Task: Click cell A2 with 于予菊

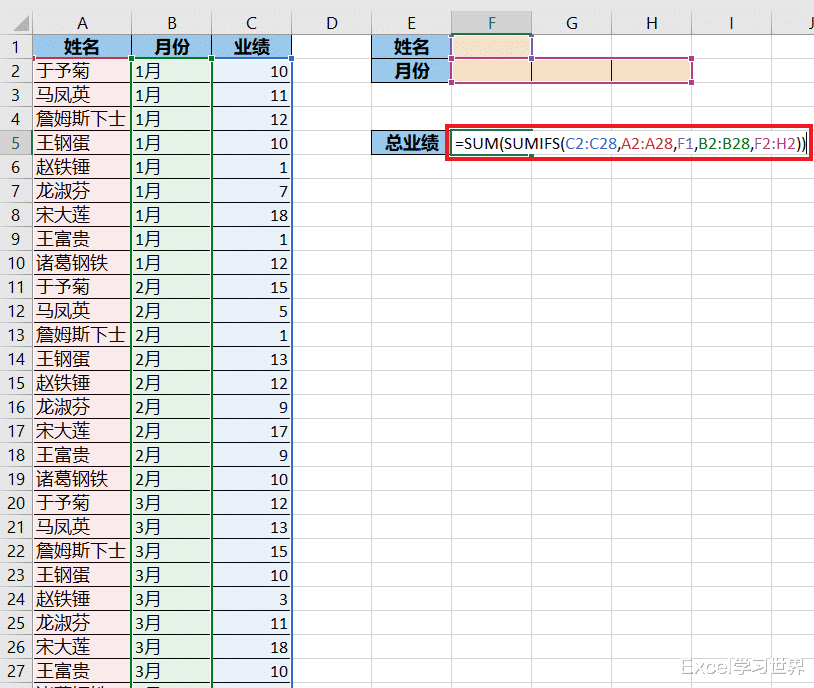Action: (x=82, y=71)
